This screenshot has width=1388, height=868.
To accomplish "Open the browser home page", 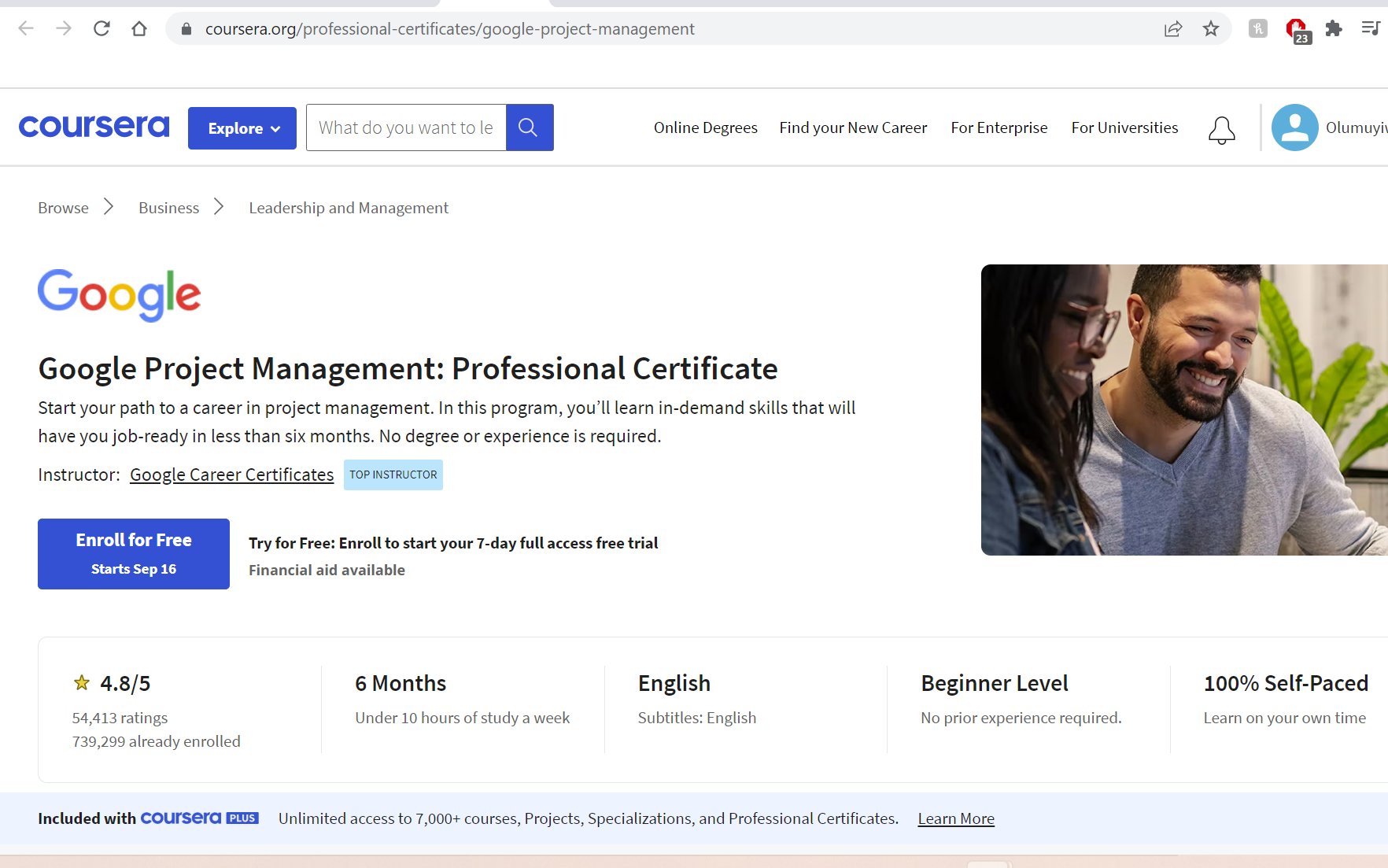I will [x=139, y=29].
